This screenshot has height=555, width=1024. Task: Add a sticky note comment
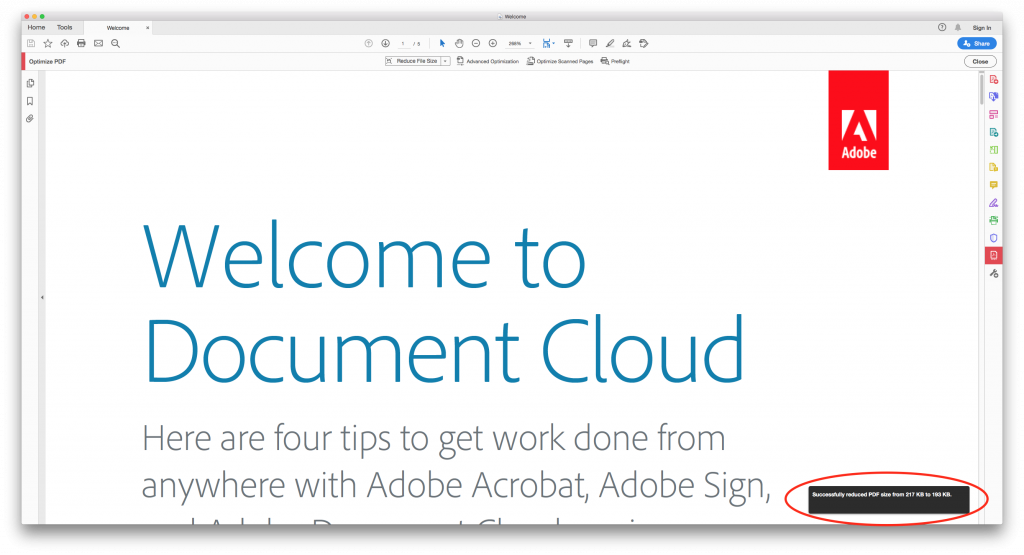click(x=593, y=43)
